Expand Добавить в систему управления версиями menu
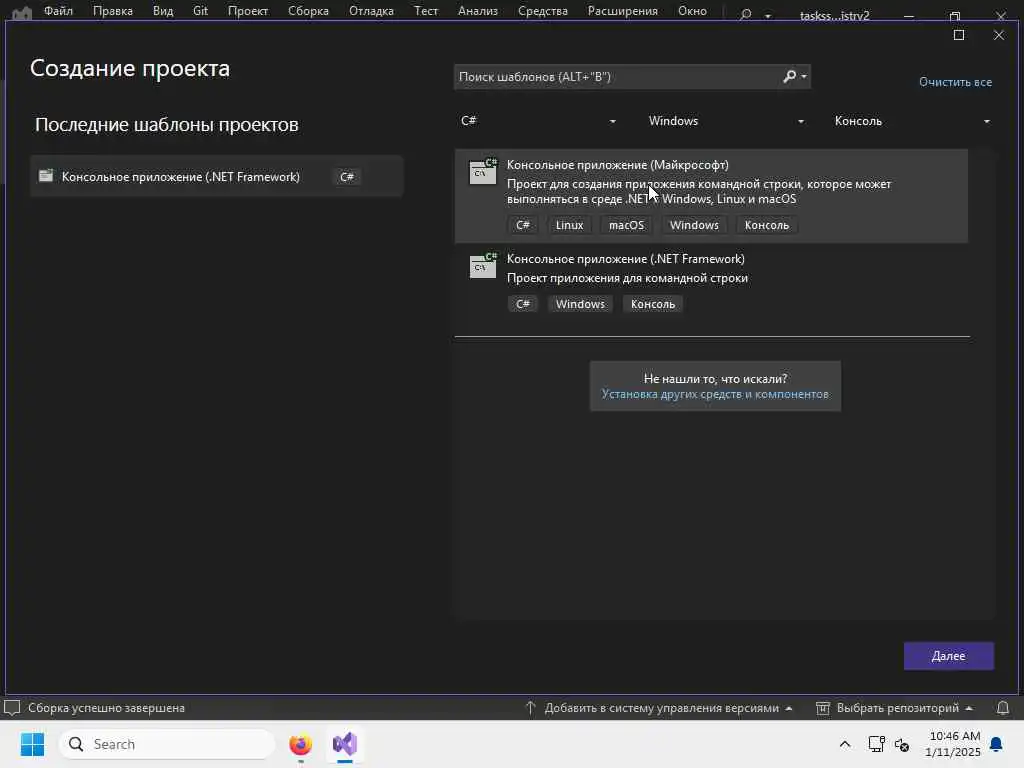Screen dimensions: 1024x768 (x=788, y=708)
